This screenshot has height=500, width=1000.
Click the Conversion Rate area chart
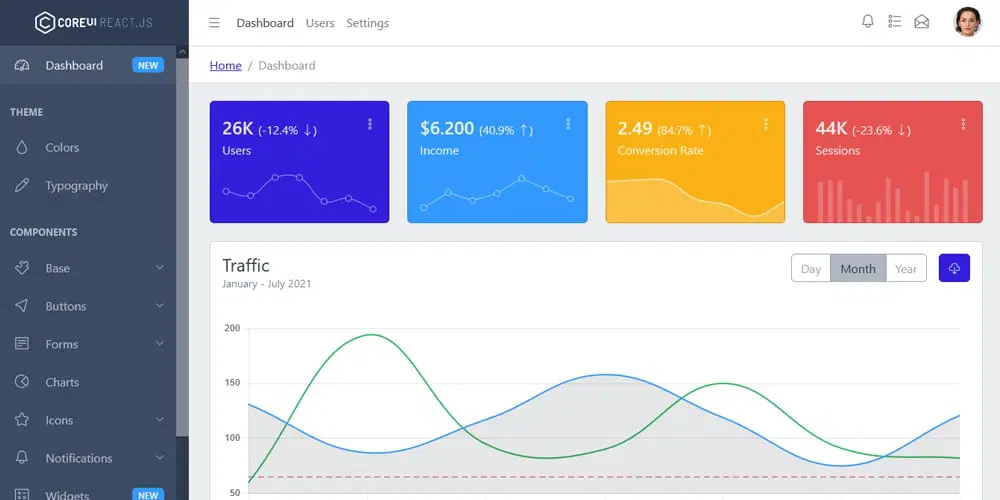[695, 200]
